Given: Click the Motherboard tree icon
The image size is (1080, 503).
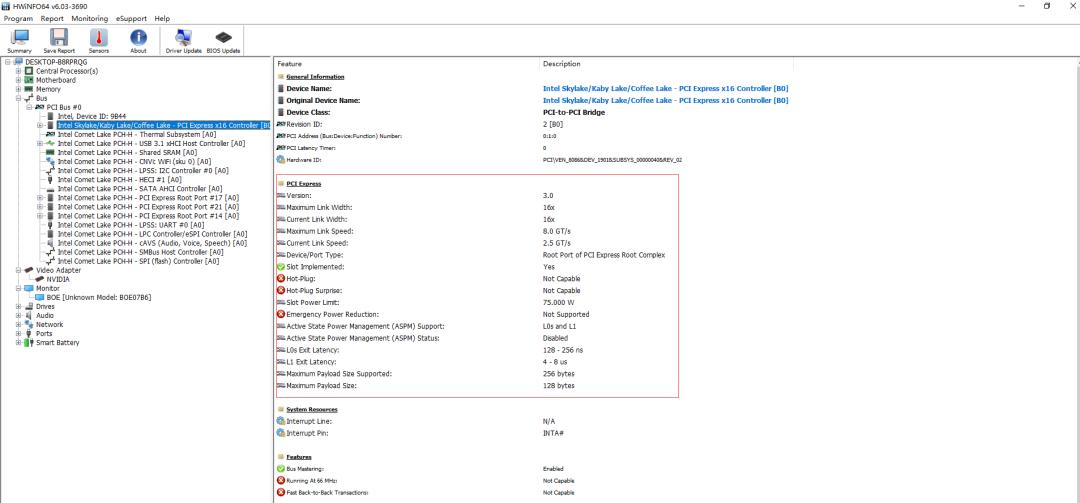Looking at the screenshot, I should (29, 80).
